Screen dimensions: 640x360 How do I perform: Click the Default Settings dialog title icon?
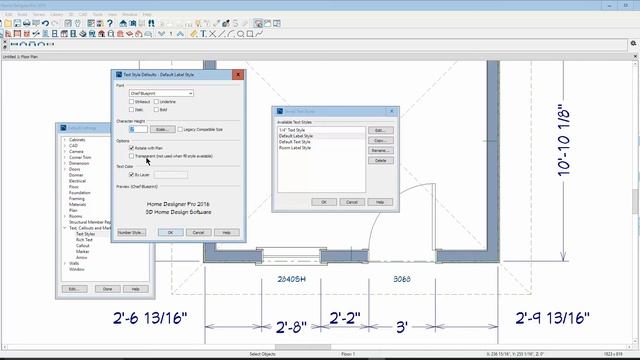[63, 128]
